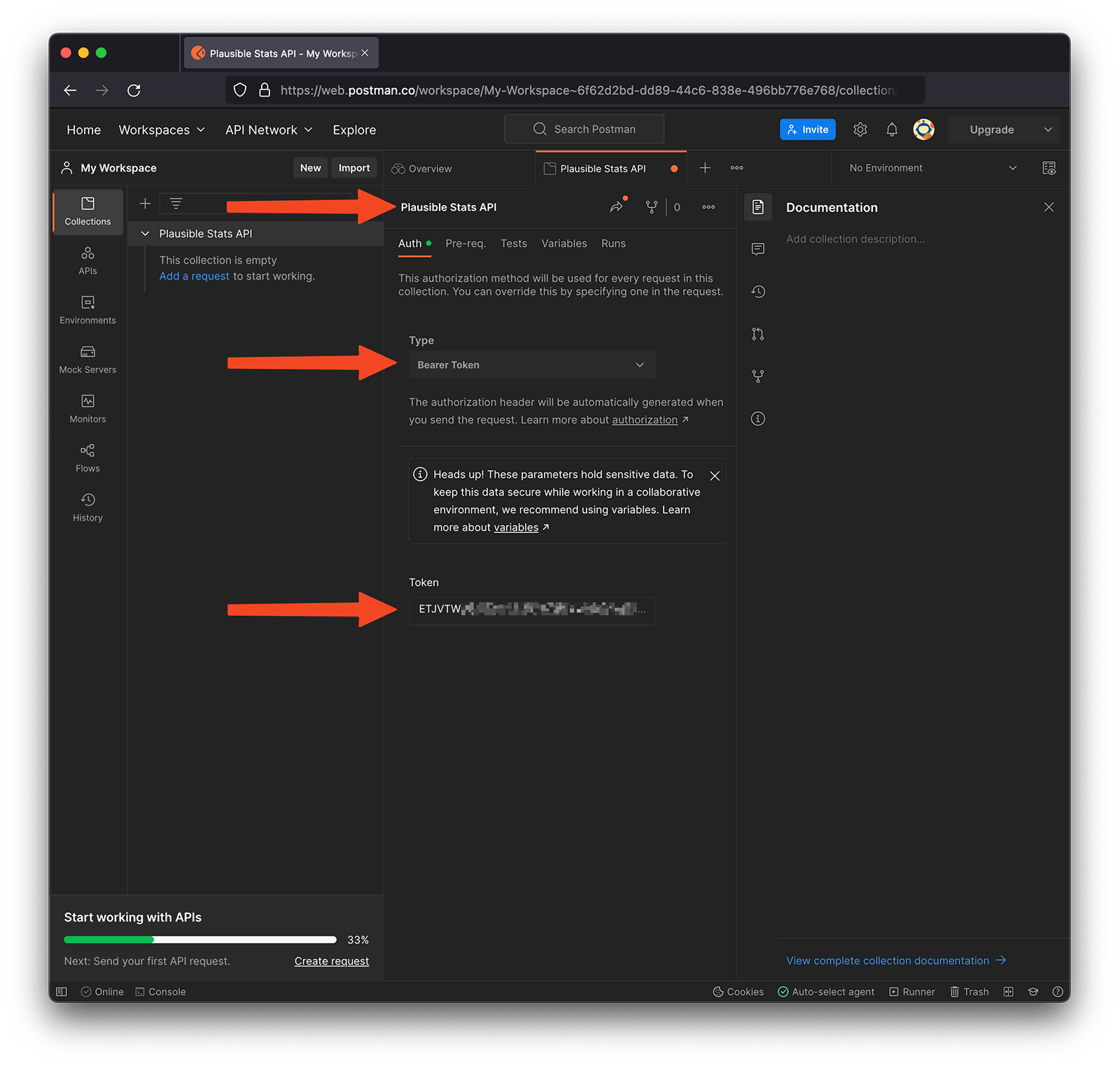Viewport: 1120px width, 1068px height.
Task: Fork the collection using the fork icon
Action: coord(652,206)
